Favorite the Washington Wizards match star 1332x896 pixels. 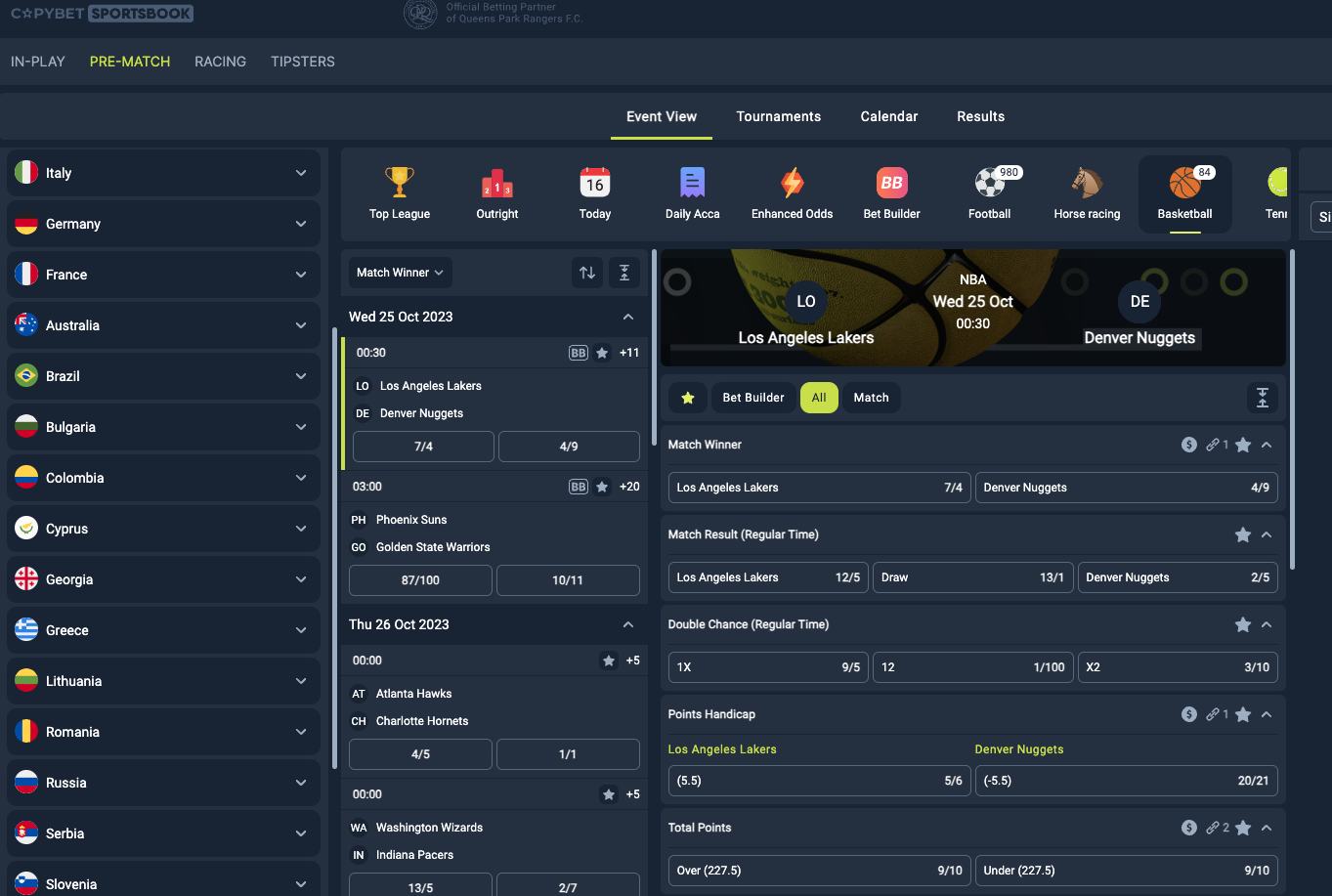[609, 794]
